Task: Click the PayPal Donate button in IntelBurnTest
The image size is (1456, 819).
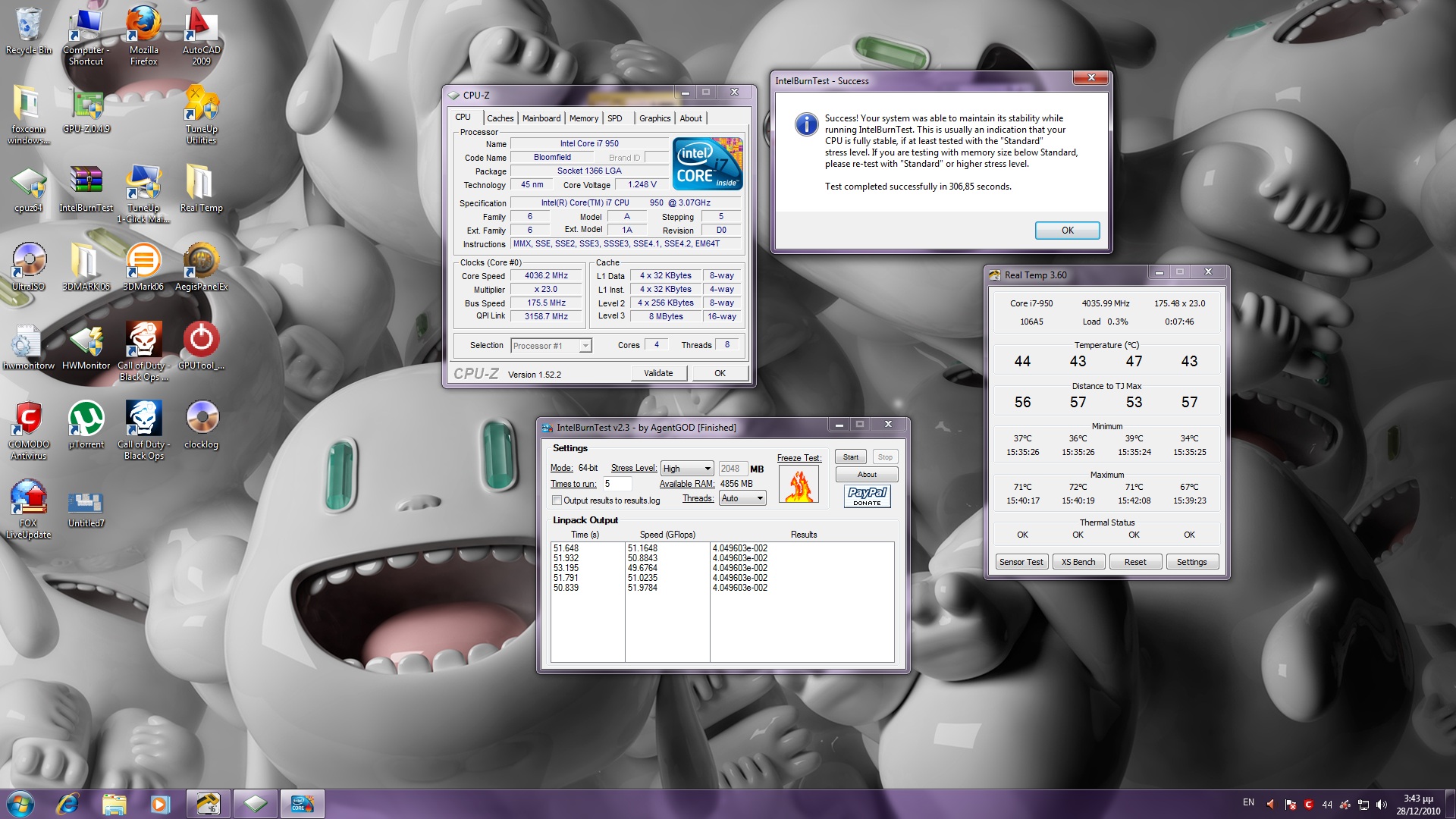Action: tap(867, 496)
